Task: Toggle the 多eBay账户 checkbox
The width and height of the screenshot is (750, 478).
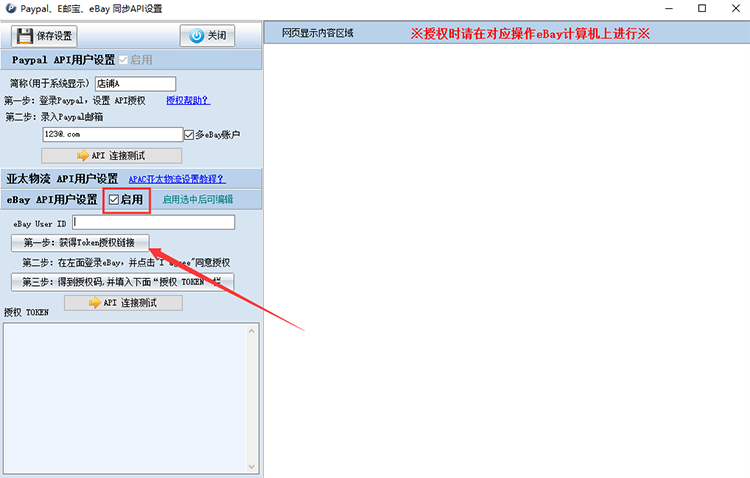Action: tap(189, 135)
